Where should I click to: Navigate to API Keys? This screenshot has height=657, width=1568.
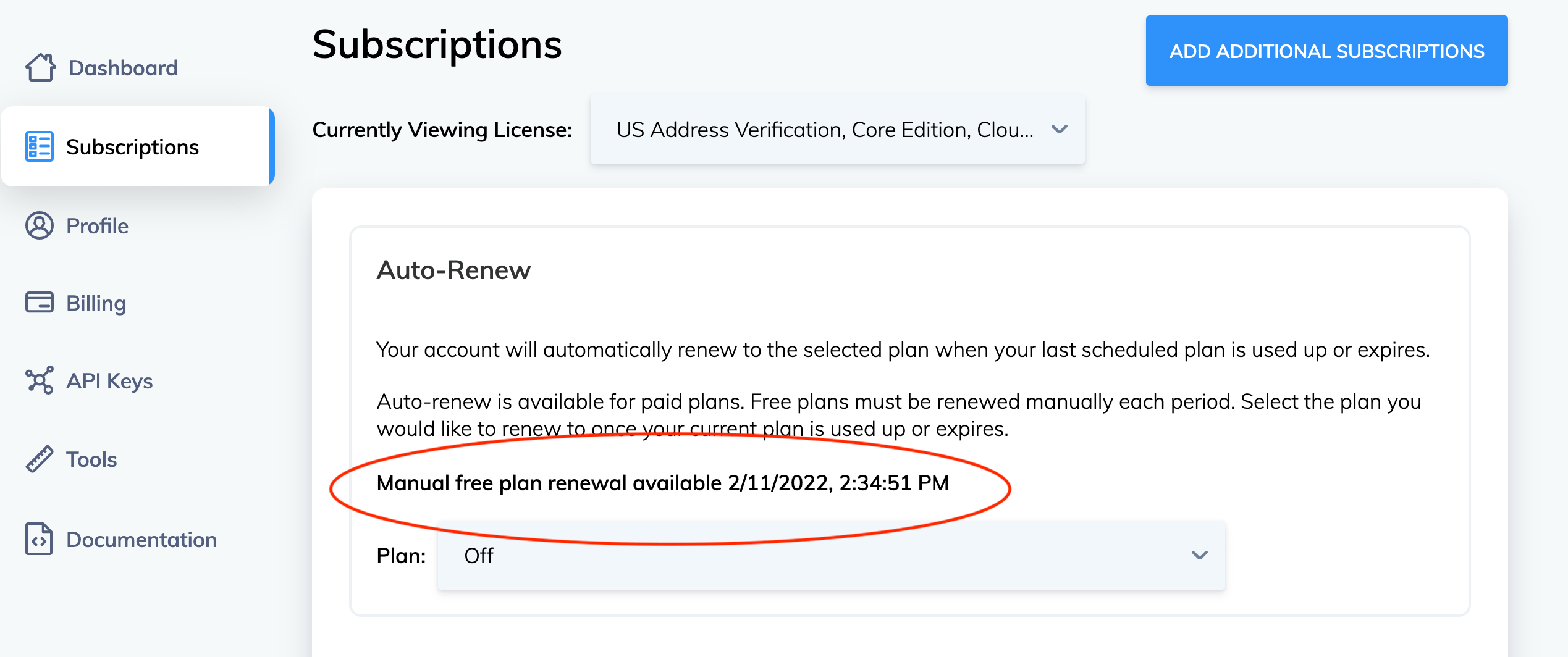[109, 381]
